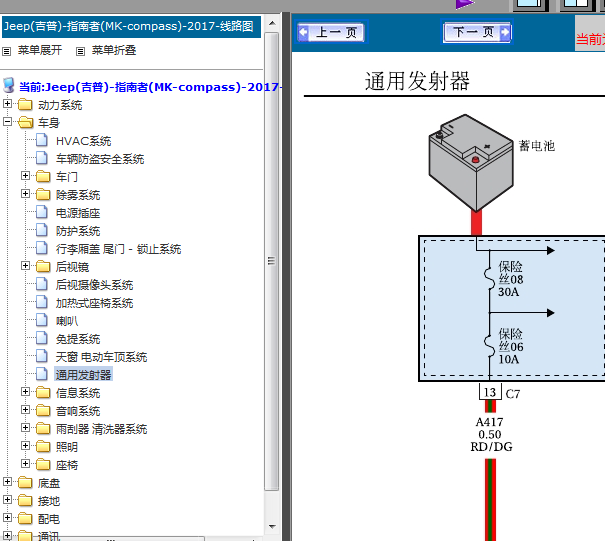
Task: Click the 后视摄像头系统 document icon
Action: [42, 284]
